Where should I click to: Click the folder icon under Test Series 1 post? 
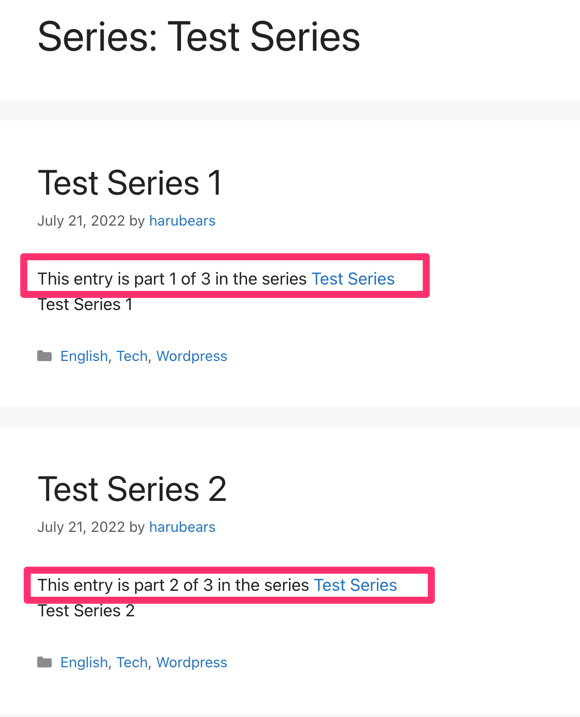point(44,356)
